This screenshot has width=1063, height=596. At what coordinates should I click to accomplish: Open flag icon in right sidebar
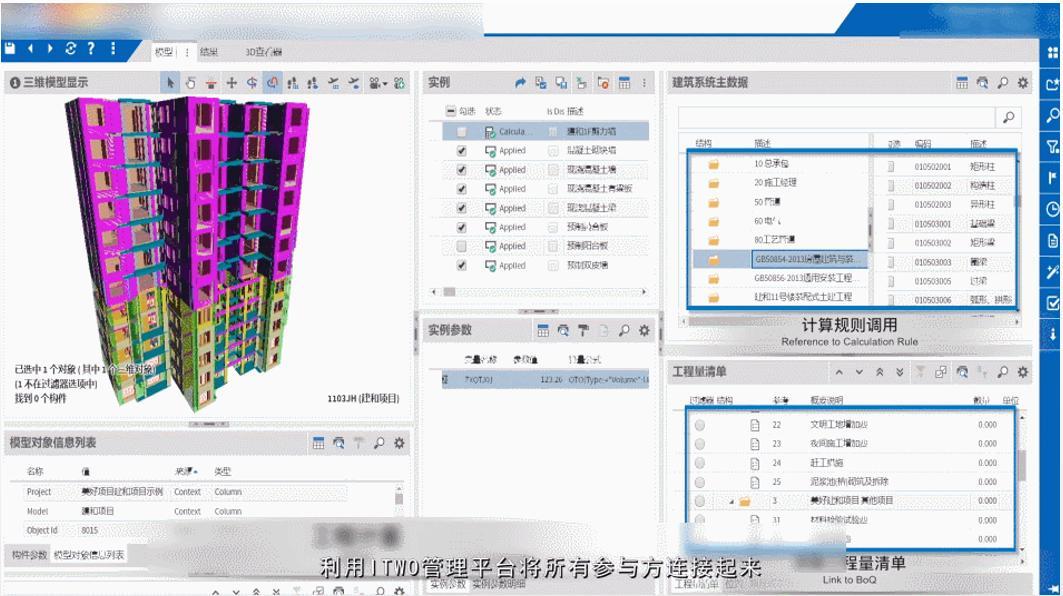(x=1053, y=178)
